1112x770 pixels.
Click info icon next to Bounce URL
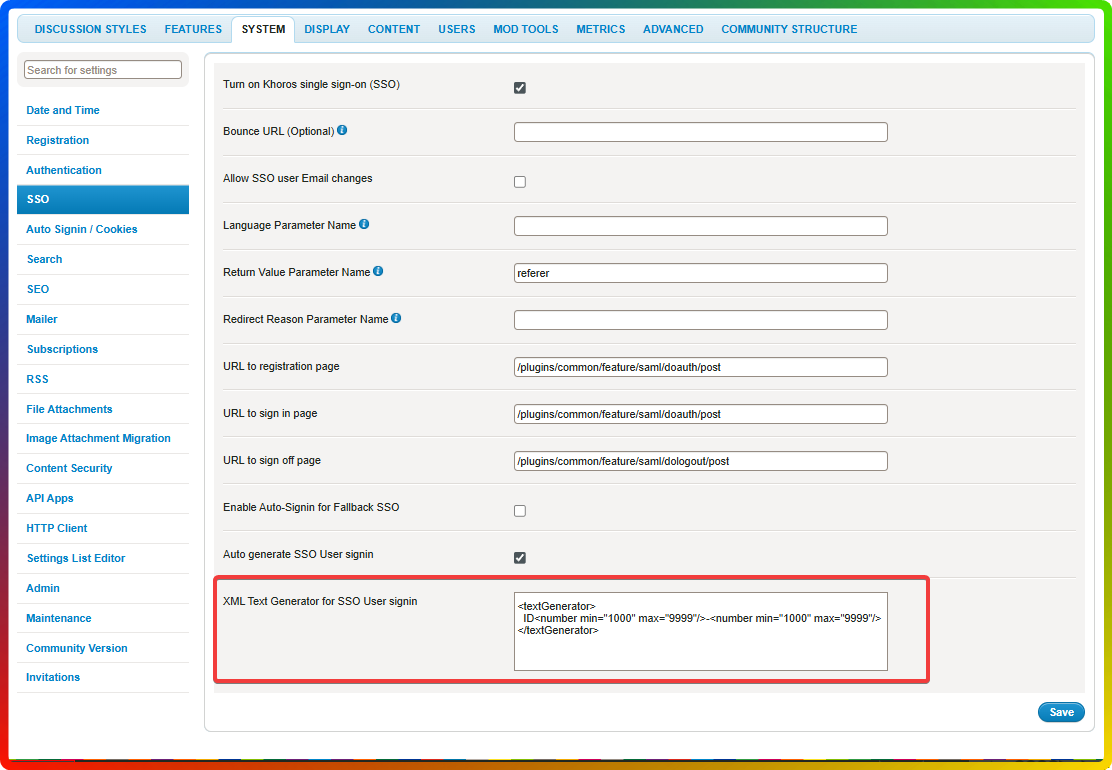pos(342,131)
